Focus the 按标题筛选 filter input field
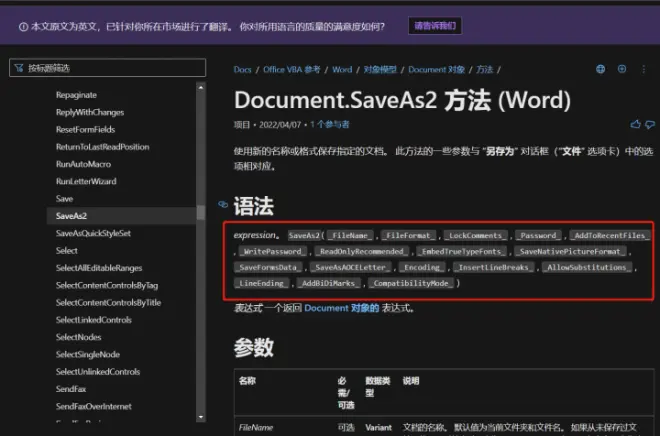This screenshot has height=436, width=660. point(107,68)
